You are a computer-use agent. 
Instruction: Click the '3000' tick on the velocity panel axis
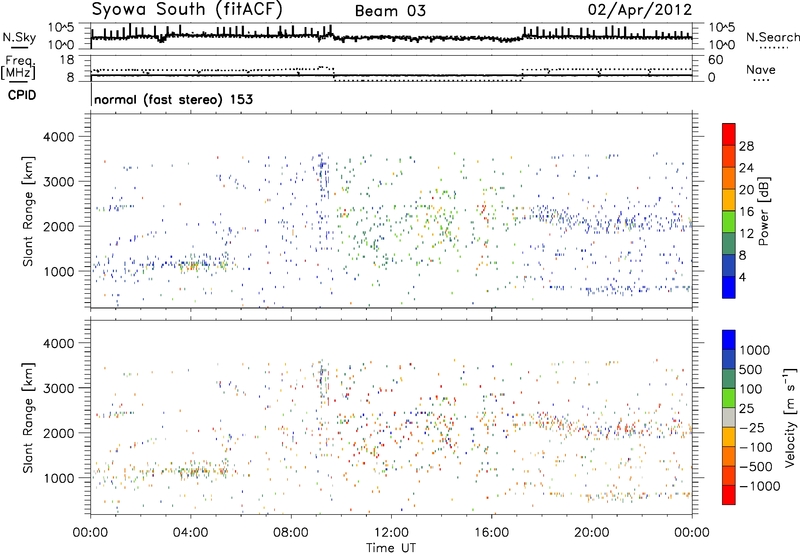59,388
